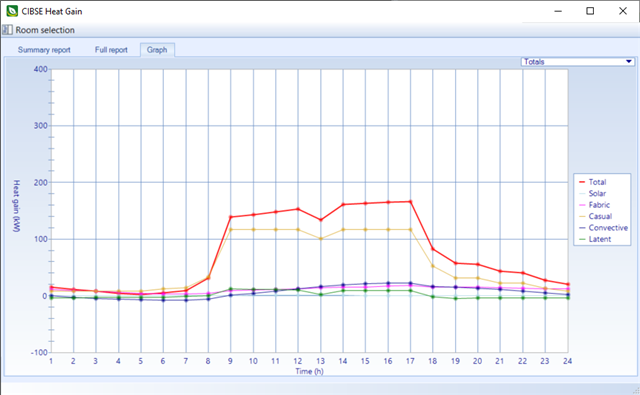Click the green Latent color marker in legend
The image size is (640, 395).
[582, 239]
